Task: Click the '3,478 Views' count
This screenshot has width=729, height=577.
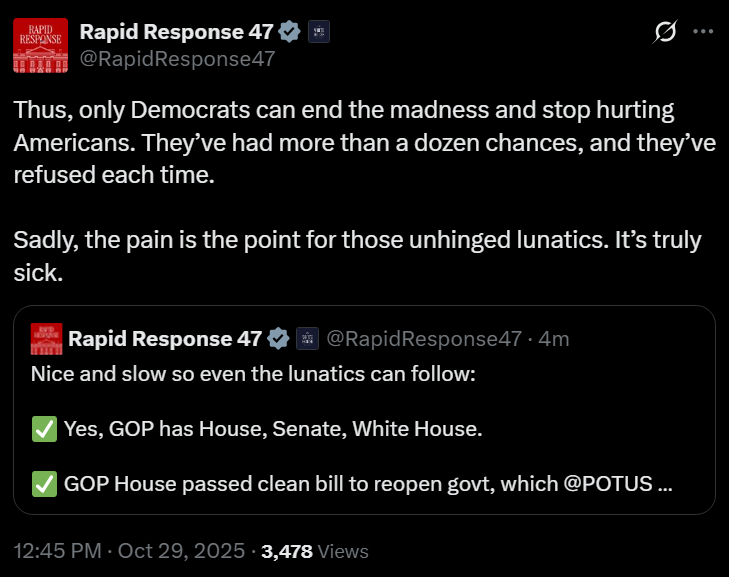Action: [315, 551]
